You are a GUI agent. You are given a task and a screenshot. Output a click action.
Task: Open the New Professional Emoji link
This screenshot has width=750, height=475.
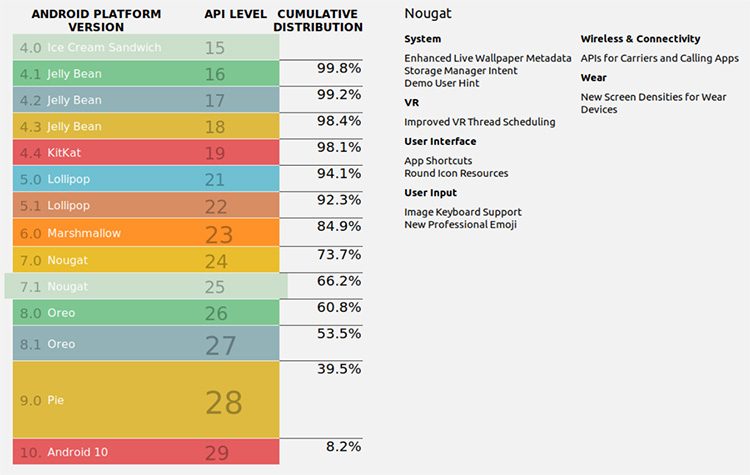point(461,225)
